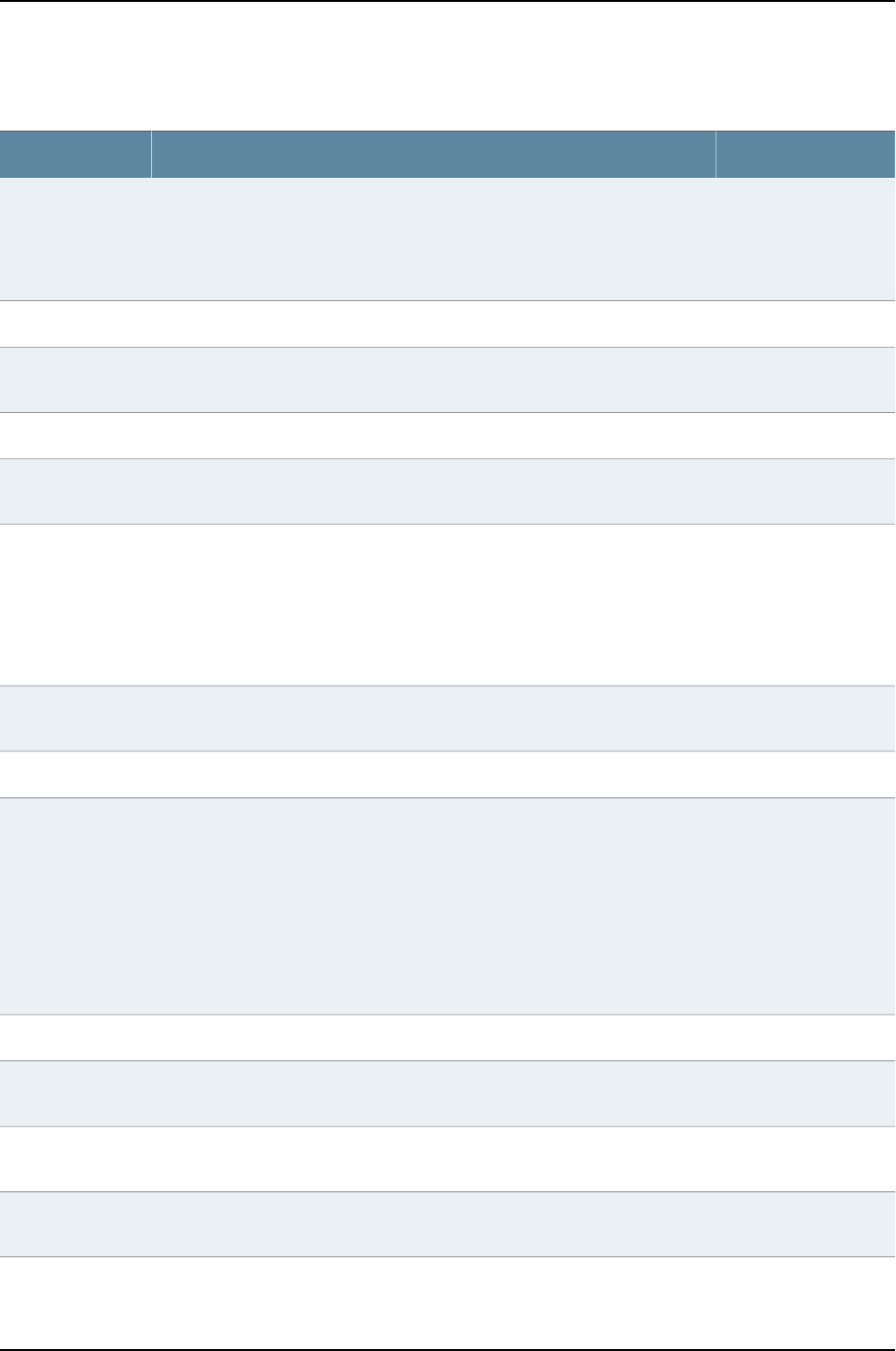Screen dimensions: 896x1351
Task: Select the twelfth table body row
Action: pyautogui.click(x=448, y=1158)
